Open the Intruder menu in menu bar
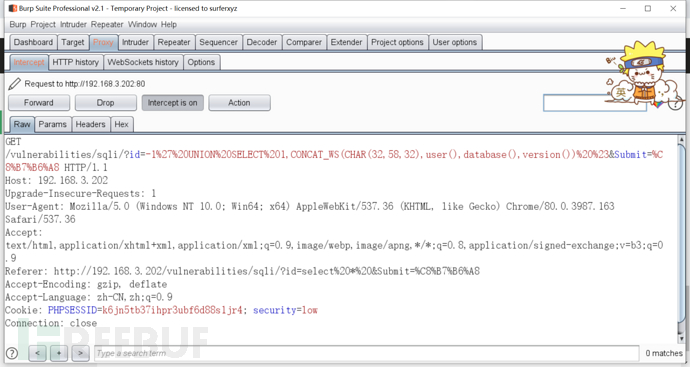Image resolution: width=690 pixels, height=367 pixels. 73,25
